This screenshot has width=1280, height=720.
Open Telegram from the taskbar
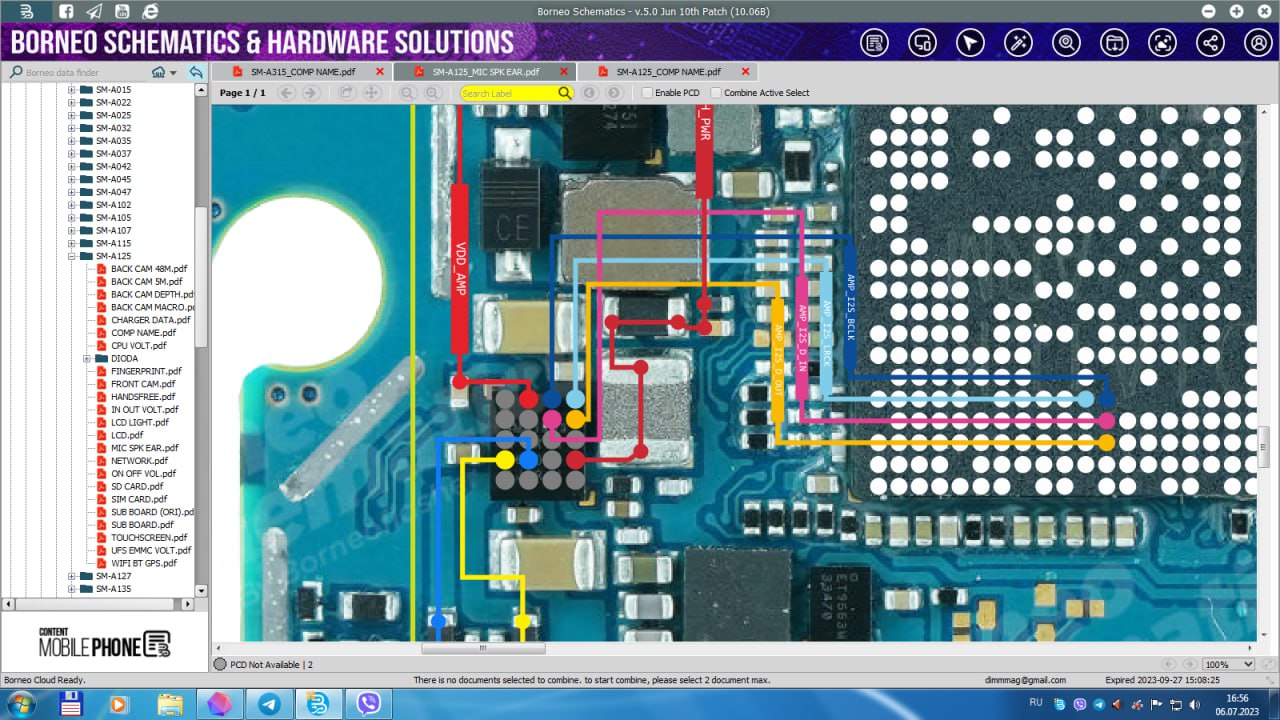tap(270, 704)
